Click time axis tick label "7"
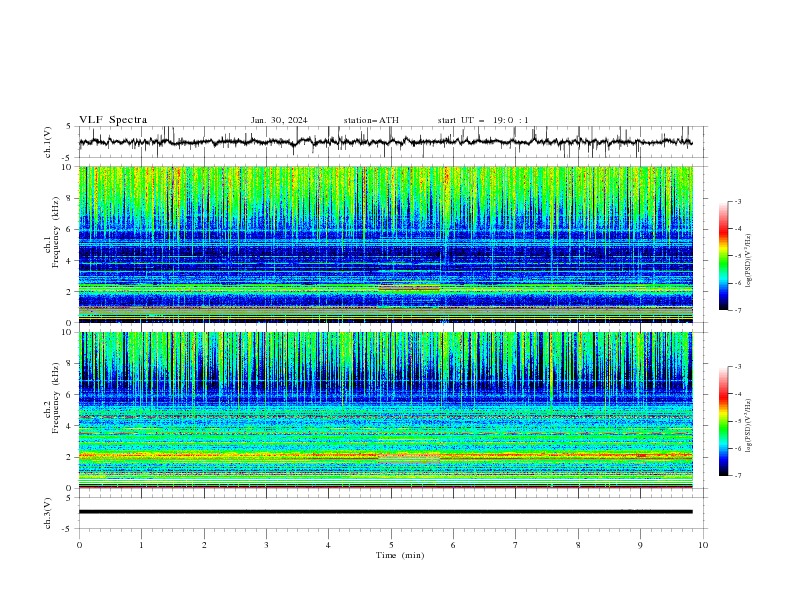 pyautogui.click(x=516, y=545)
